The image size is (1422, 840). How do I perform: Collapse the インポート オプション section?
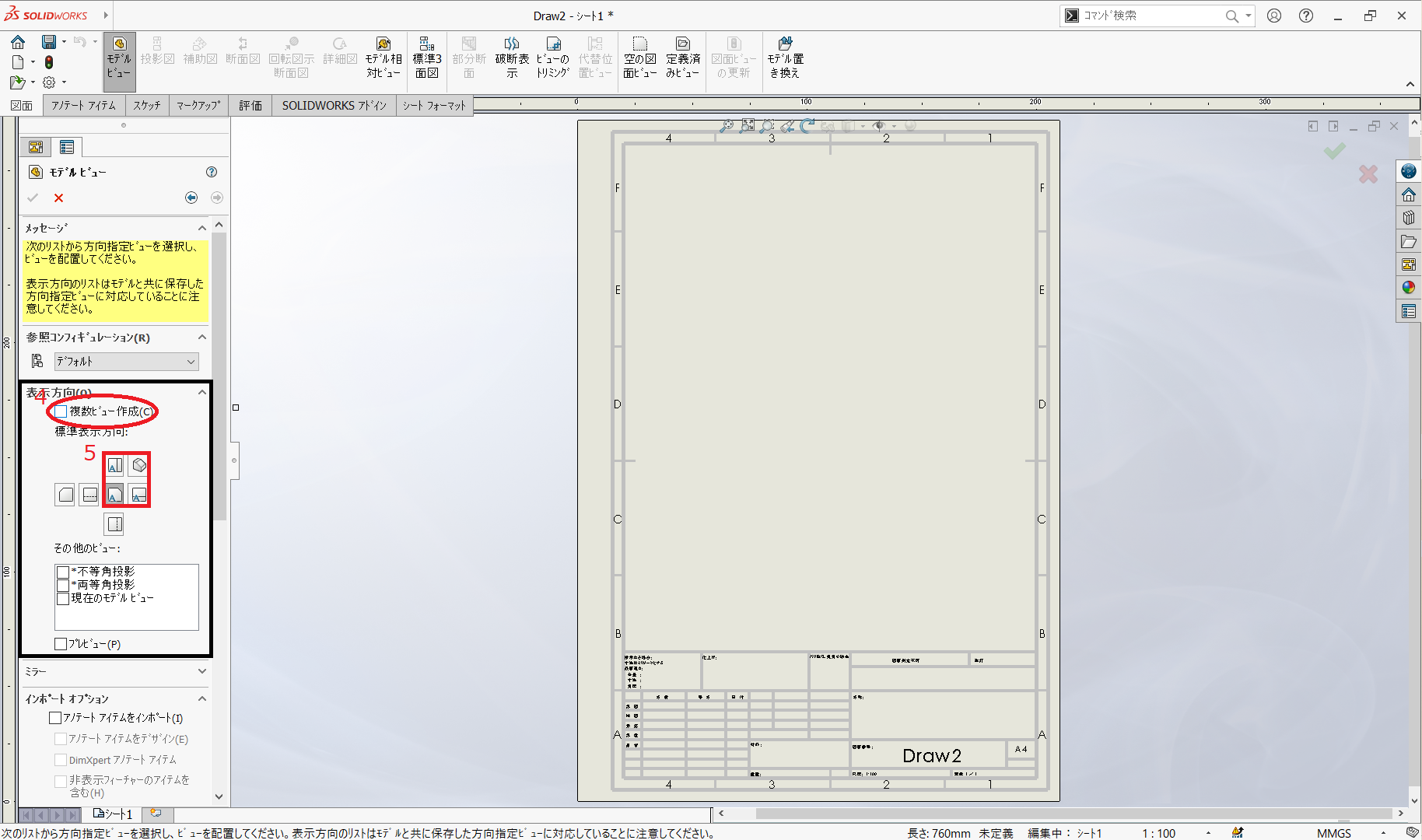[202, 698]
